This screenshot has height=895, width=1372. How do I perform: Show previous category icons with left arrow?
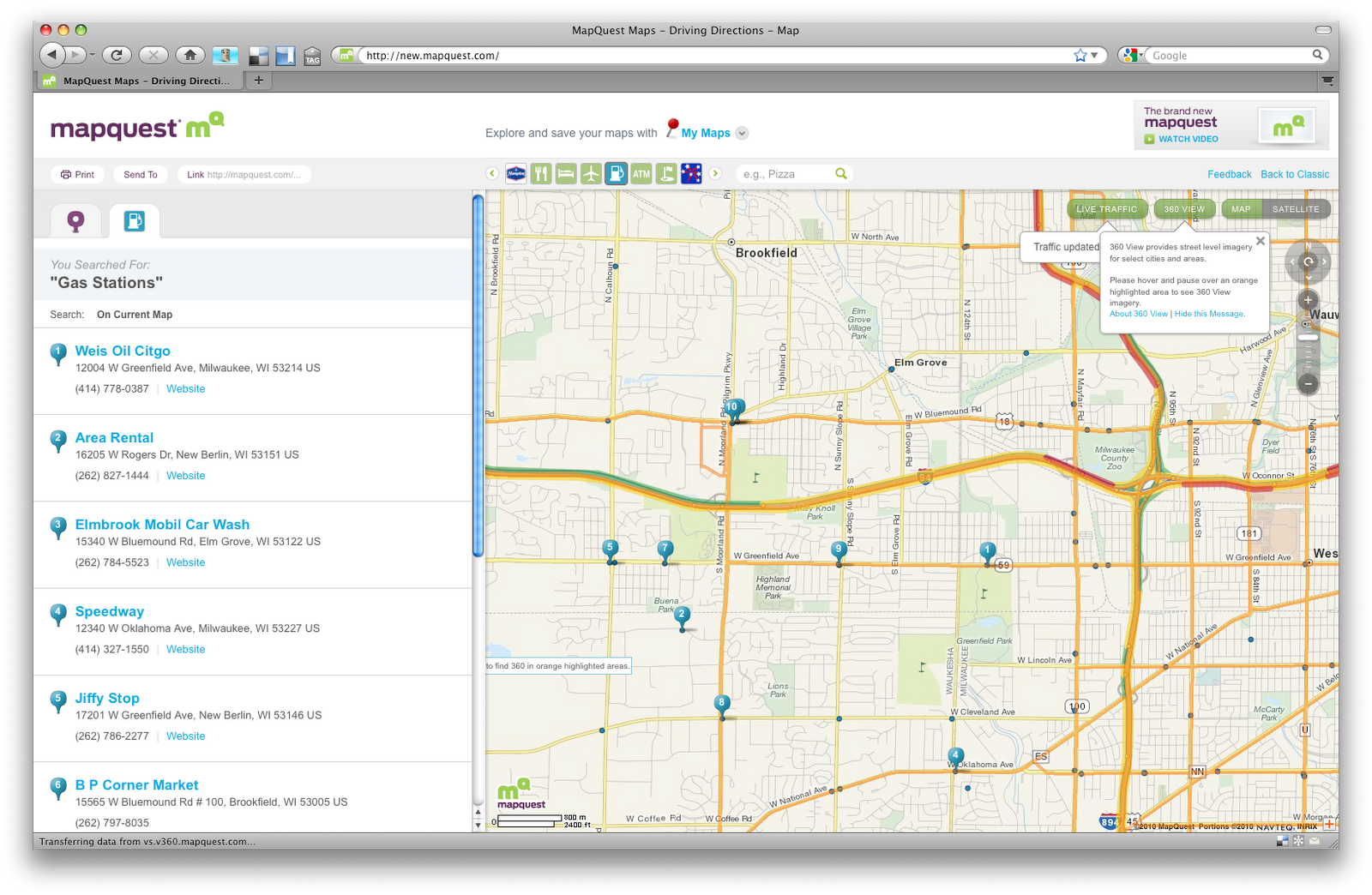492,173
